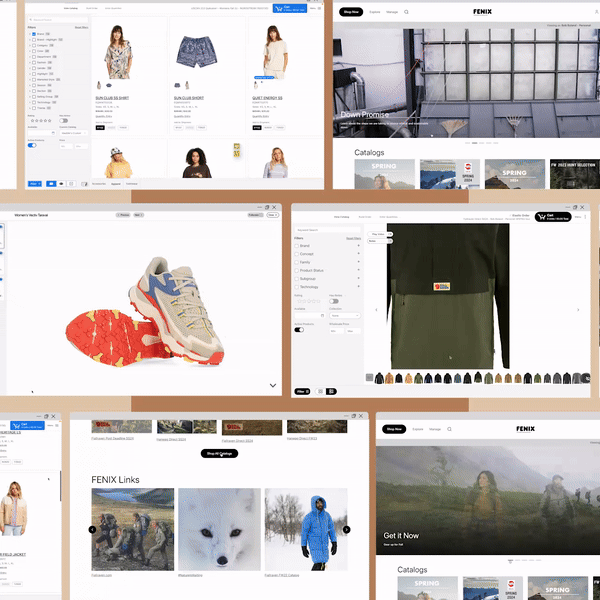Screen dimensions: 600x600
Task: Open the Explore menu in the top-right FENIX header
Action: [377, 13]
